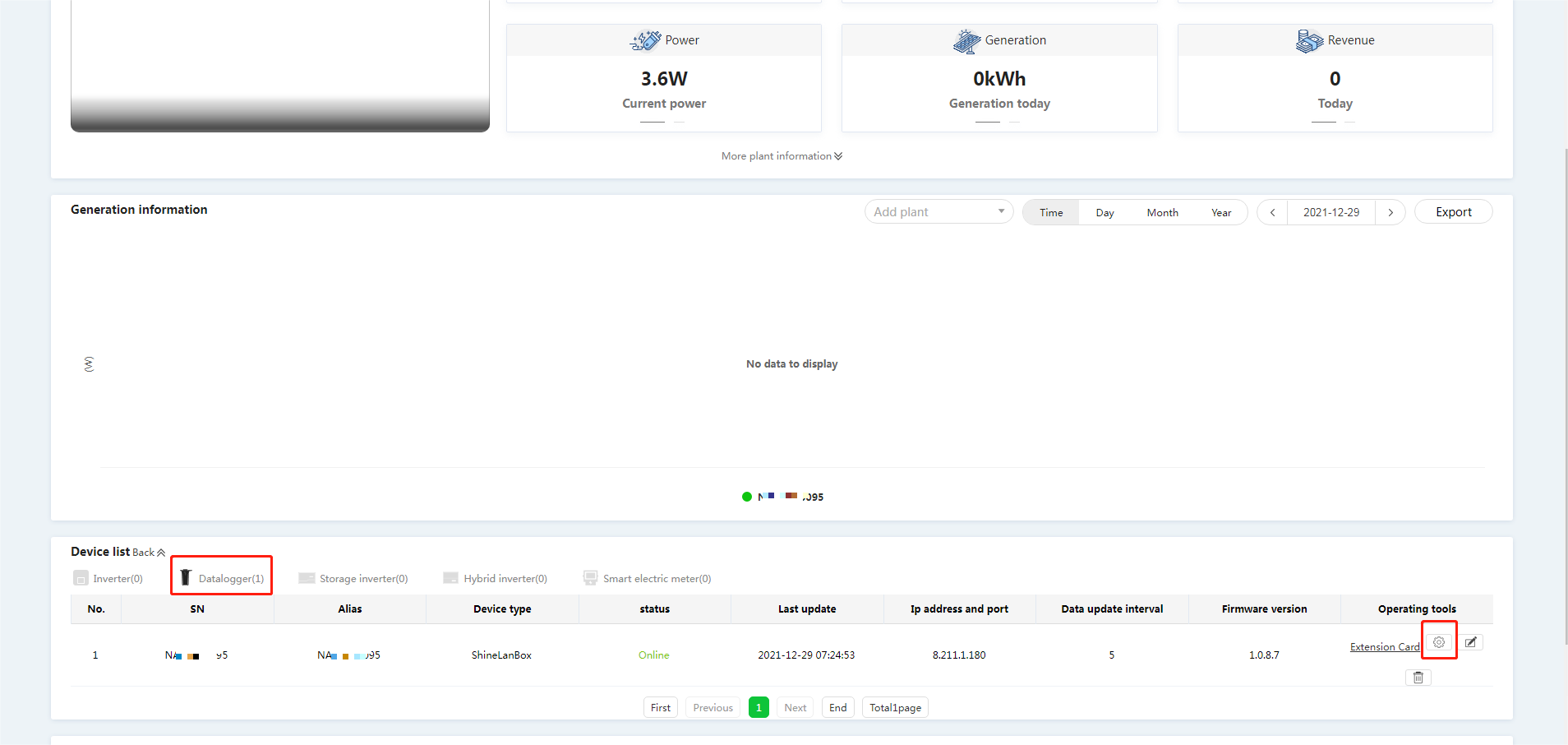Click the Revenue coins icon

1309,40
